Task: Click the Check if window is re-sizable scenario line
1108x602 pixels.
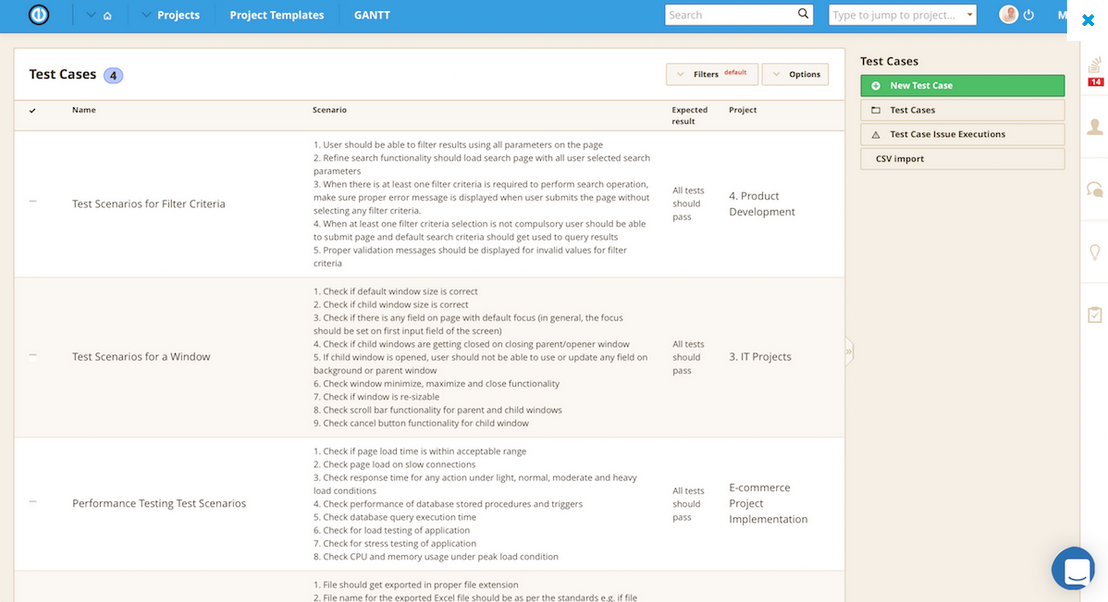Action: pos(377,396)
